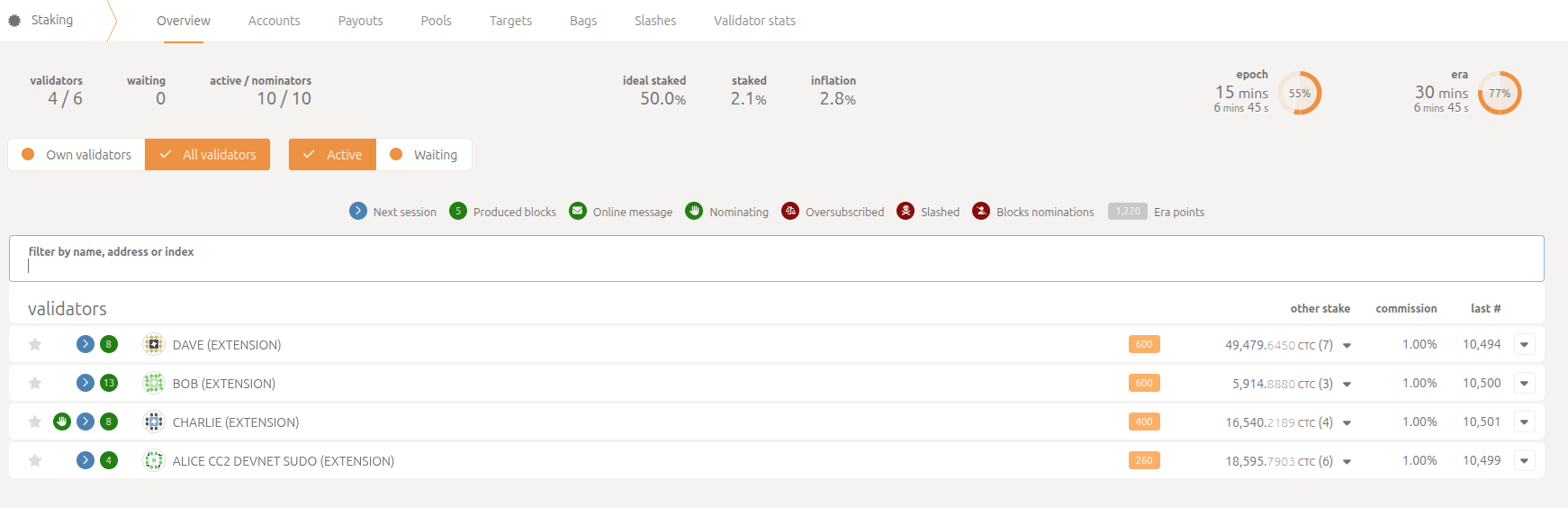Click the era progress circle at 77%
Image resolution: width=1568 pixels, height=508 pixels.
click(1499, 94)
